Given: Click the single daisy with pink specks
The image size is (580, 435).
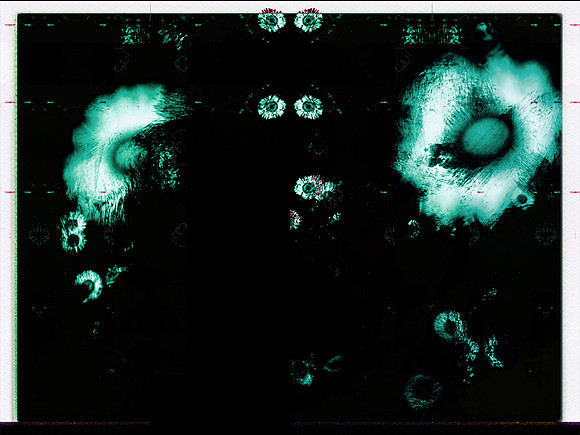Looking at the screenshot, I should pos(313,188).
